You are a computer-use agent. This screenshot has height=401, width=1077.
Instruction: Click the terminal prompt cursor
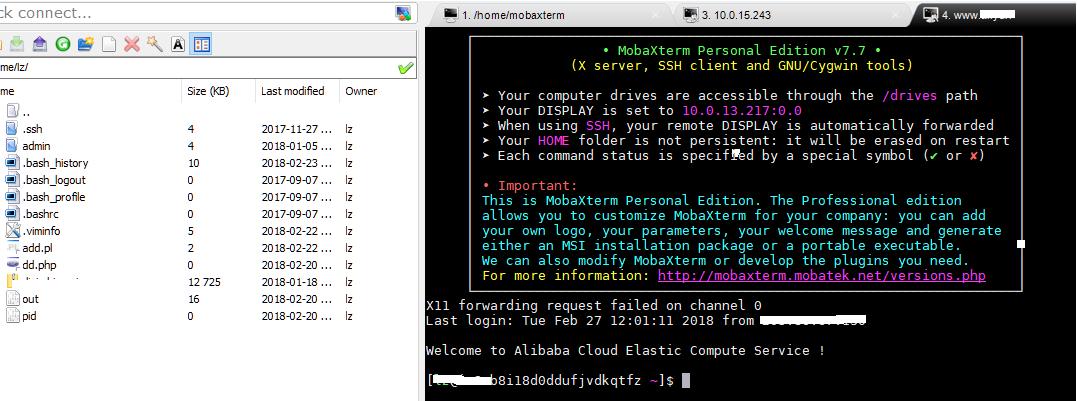[685, 380]
